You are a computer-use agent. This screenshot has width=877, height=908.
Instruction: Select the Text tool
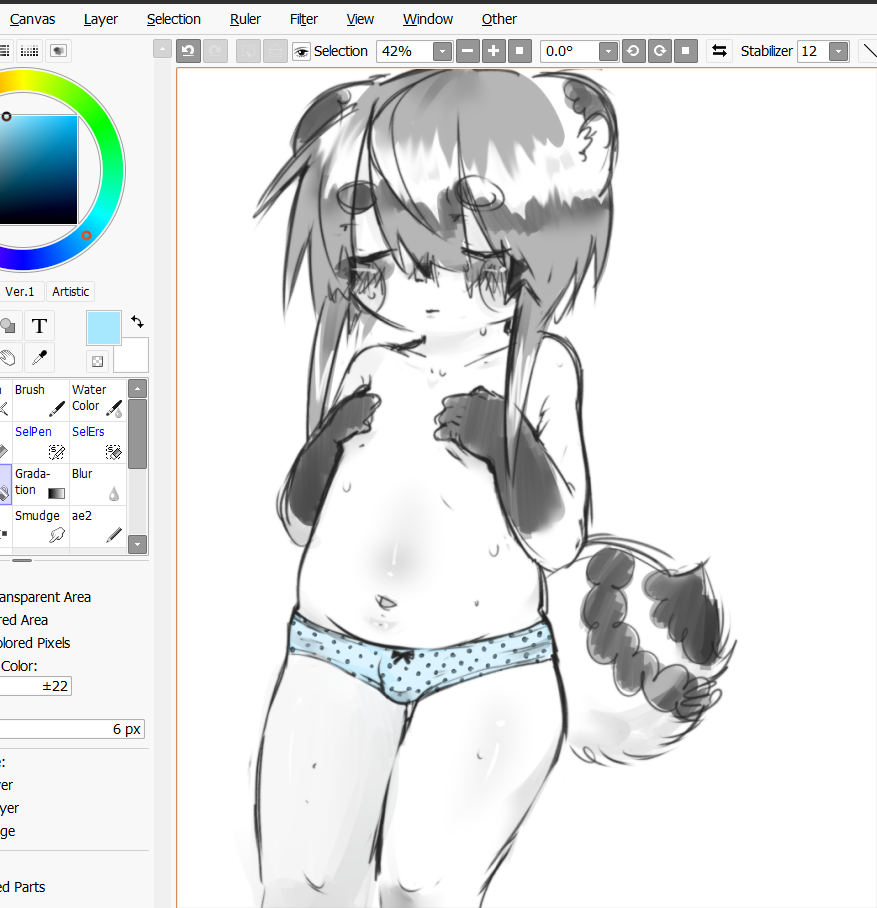pyautogui.click(x=39, y=326)
